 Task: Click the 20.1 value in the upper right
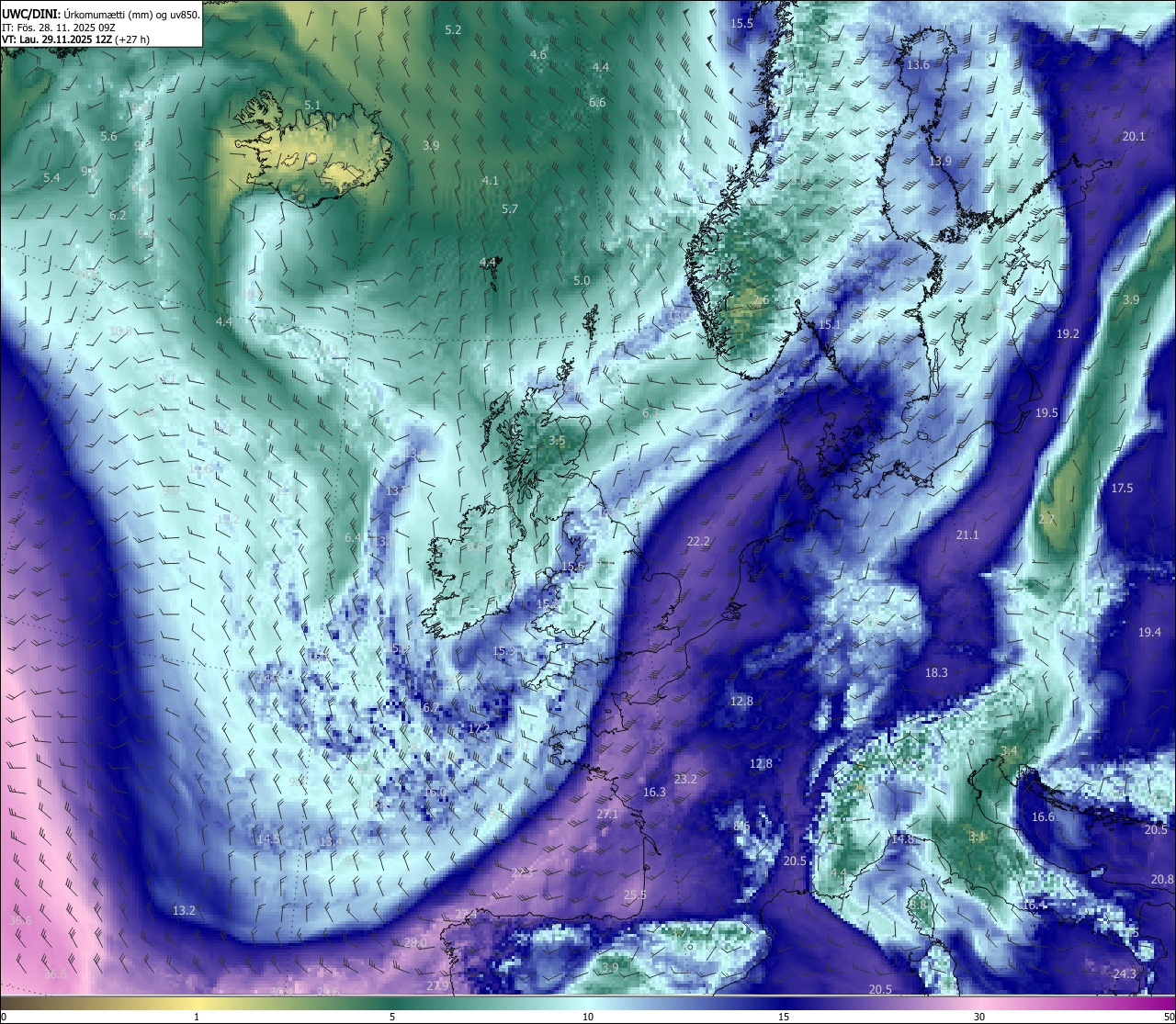pyautogui.click(x=1134, y=136)
